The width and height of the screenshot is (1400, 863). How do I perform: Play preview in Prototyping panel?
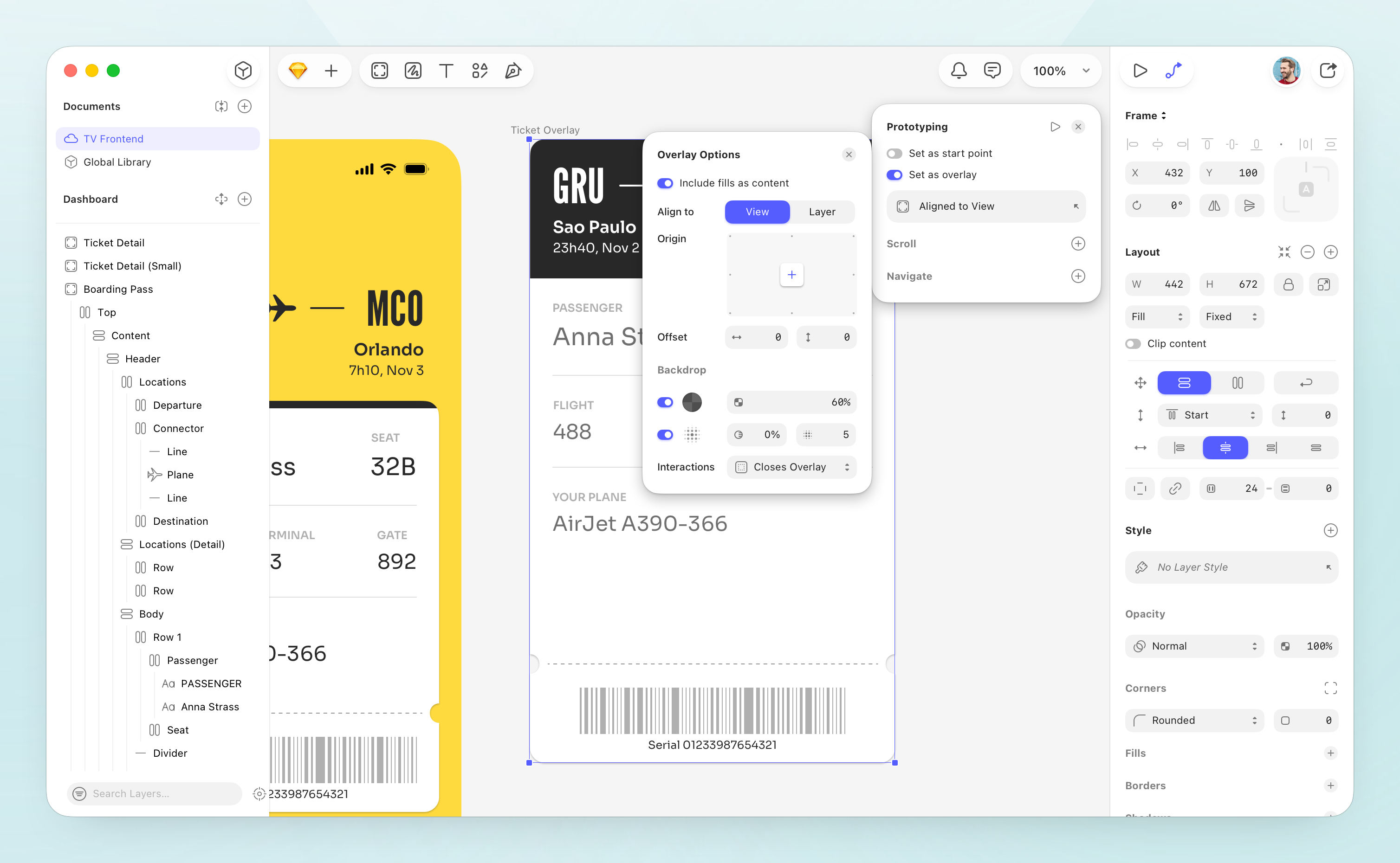pyautogui.click(x=1055, y=127)
